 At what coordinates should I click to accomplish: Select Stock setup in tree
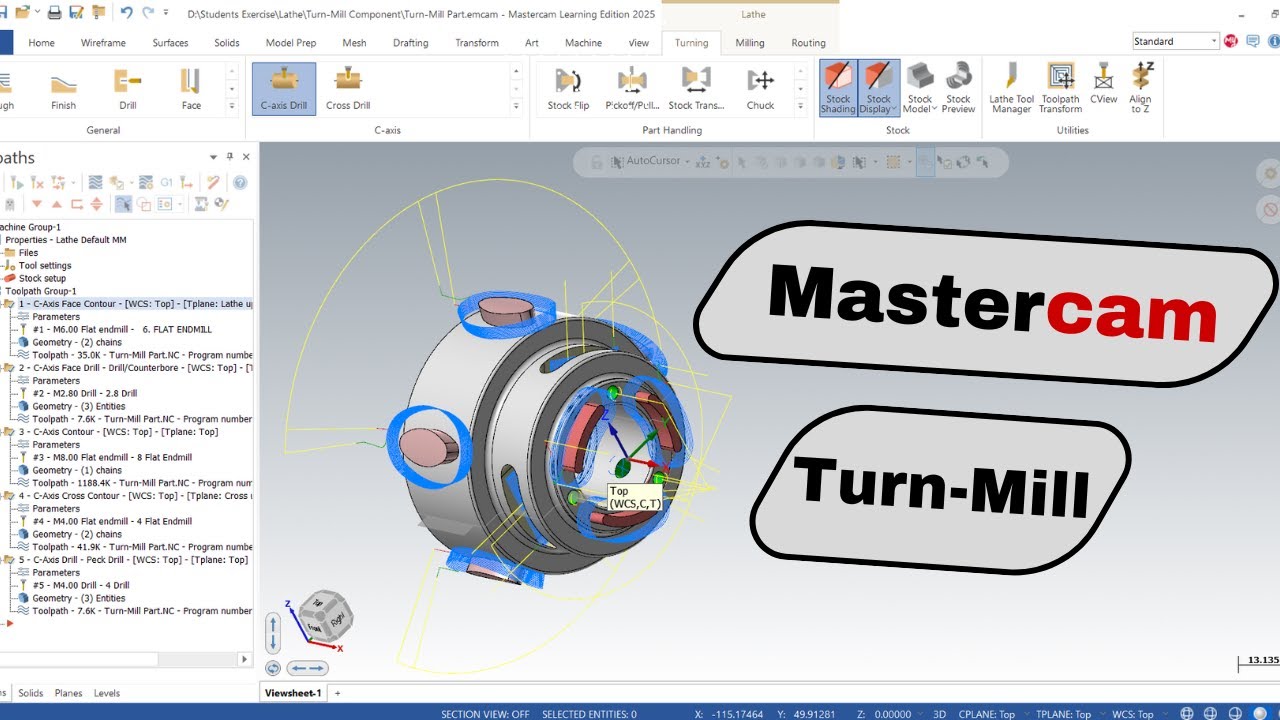point(42,279)
